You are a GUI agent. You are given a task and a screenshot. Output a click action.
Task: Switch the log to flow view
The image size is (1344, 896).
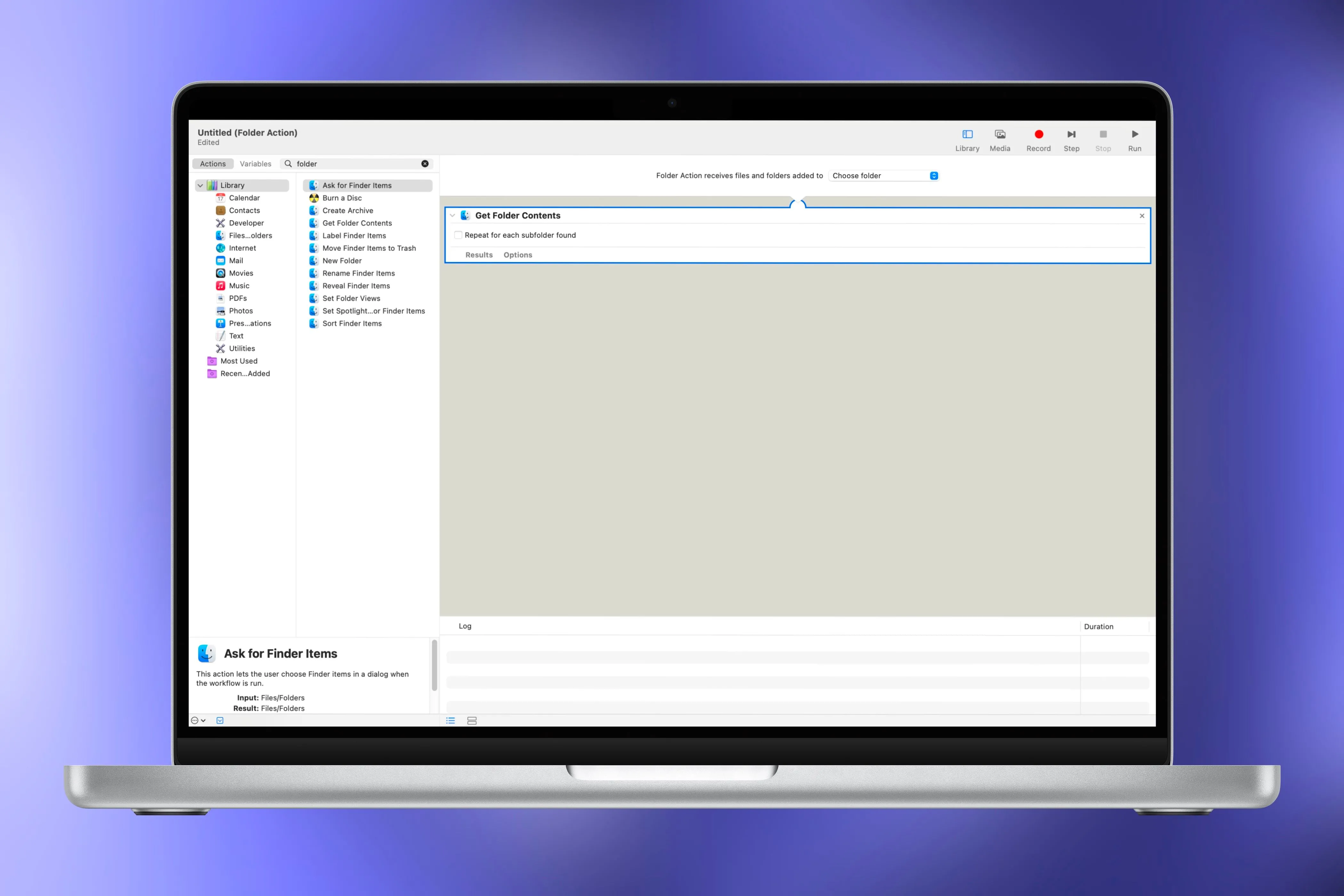[472, 721]
